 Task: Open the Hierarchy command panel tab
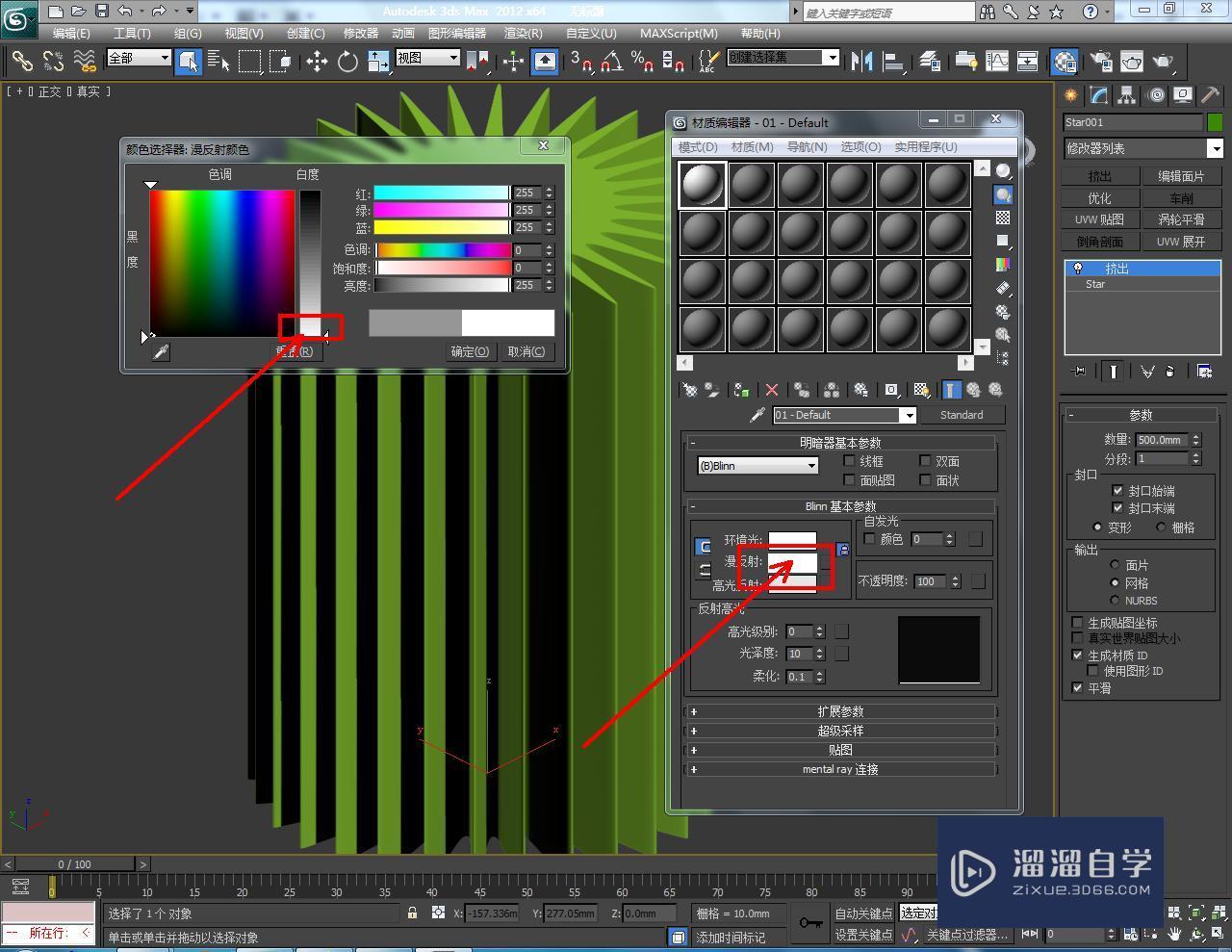pyautogui.click(x=1126, y=95)
